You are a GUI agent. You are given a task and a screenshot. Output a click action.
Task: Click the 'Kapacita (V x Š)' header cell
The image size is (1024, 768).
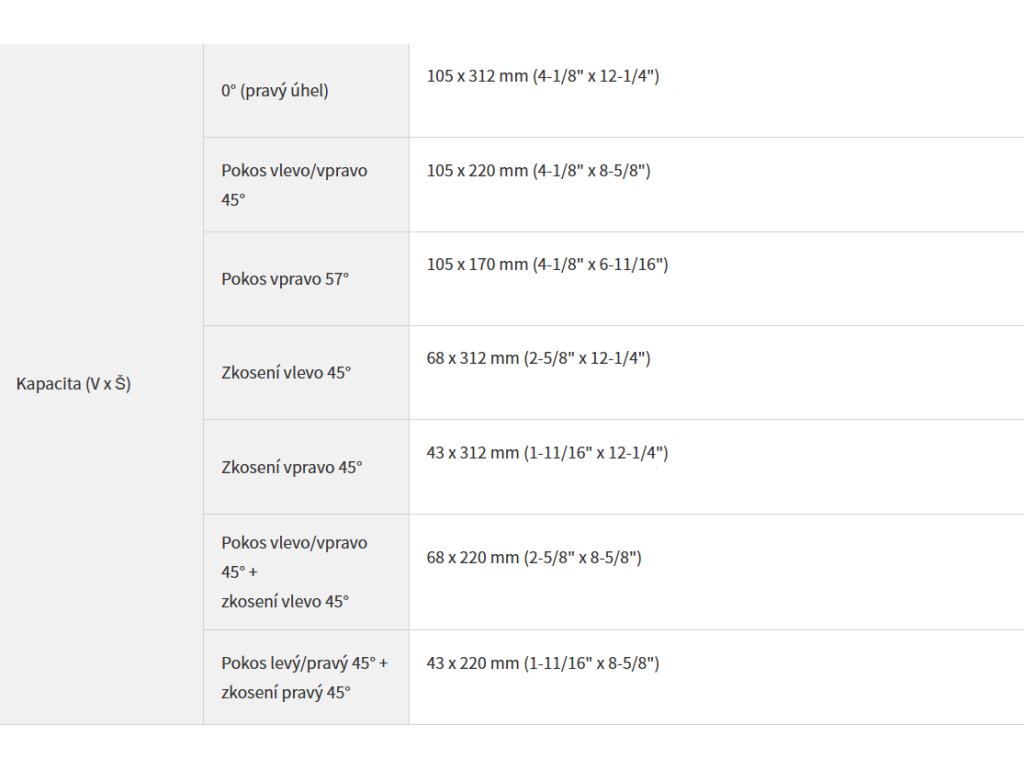click(74, 384)
